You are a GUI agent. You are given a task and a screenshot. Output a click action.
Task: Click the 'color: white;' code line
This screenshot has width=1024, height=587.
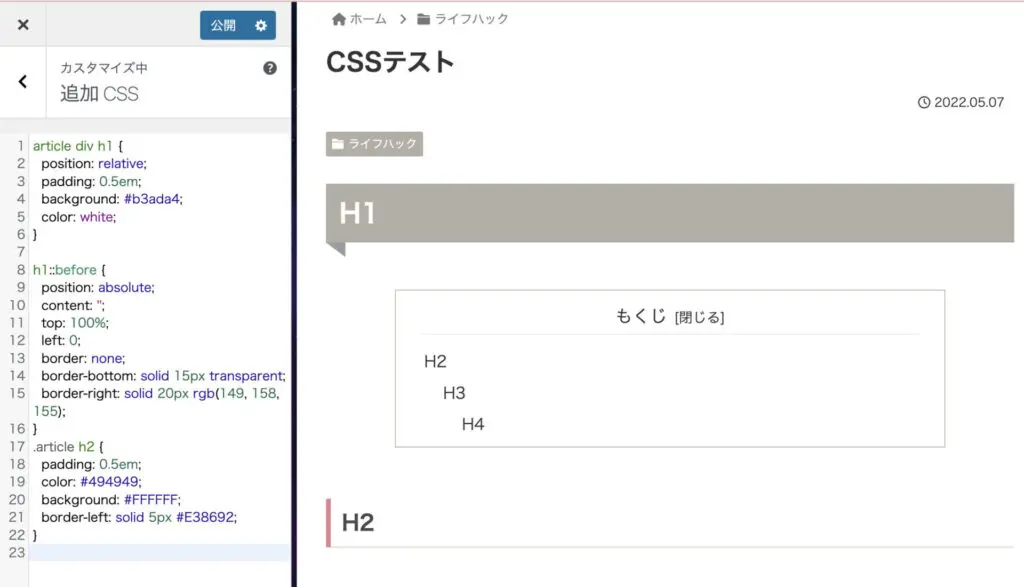tap(78, 217)
